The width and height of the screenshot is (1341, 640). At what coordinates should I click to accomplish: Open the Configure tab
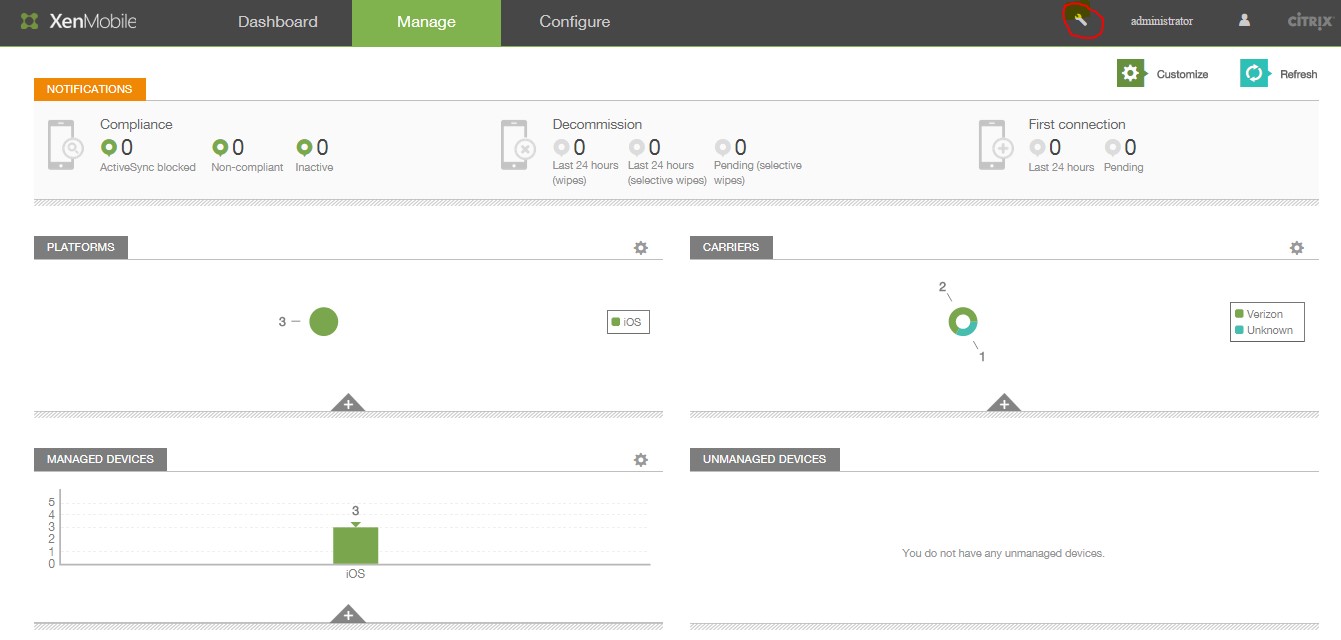[574, 22]
